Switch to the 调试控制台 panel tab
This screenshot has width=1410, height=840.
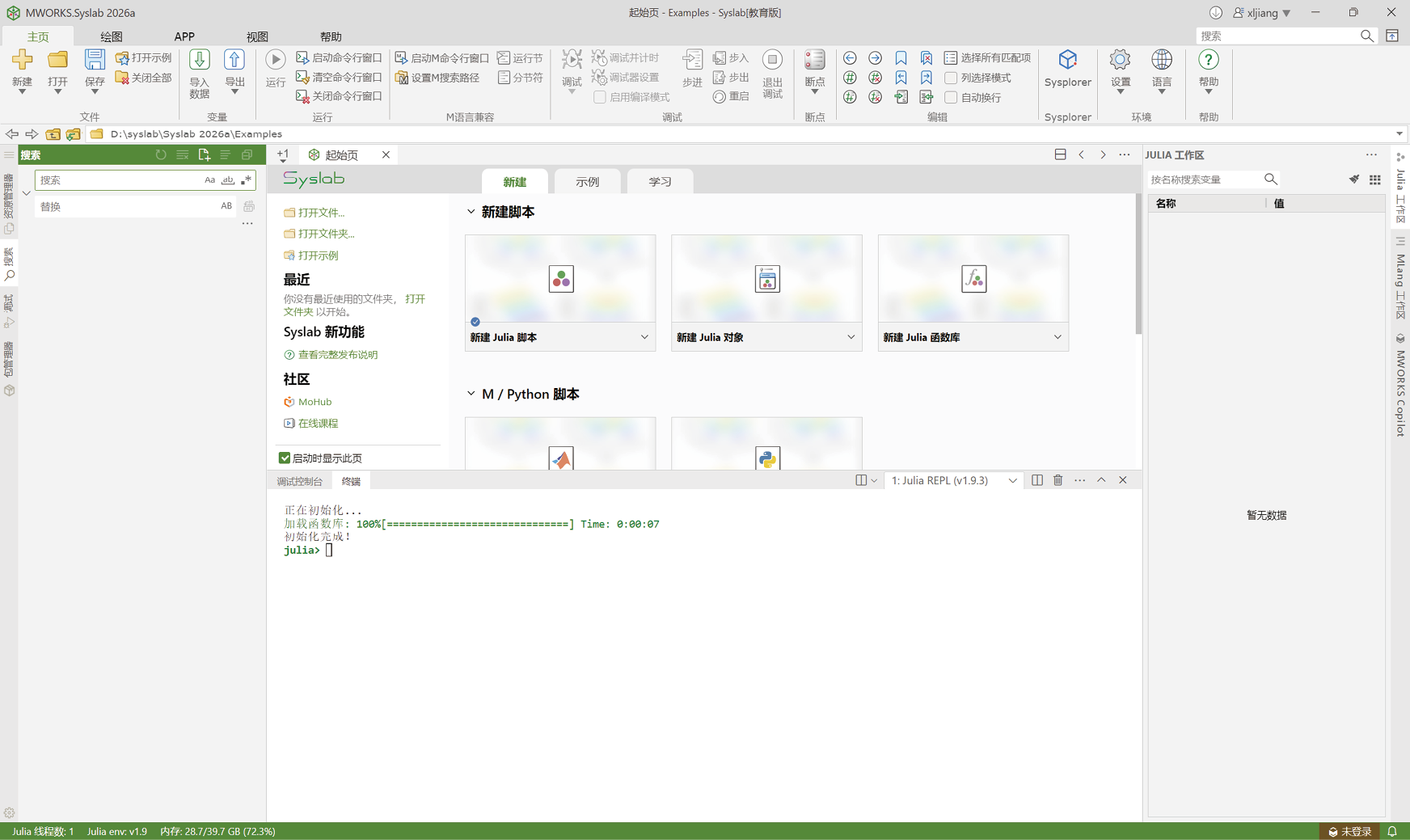click(x=300, y=481)
